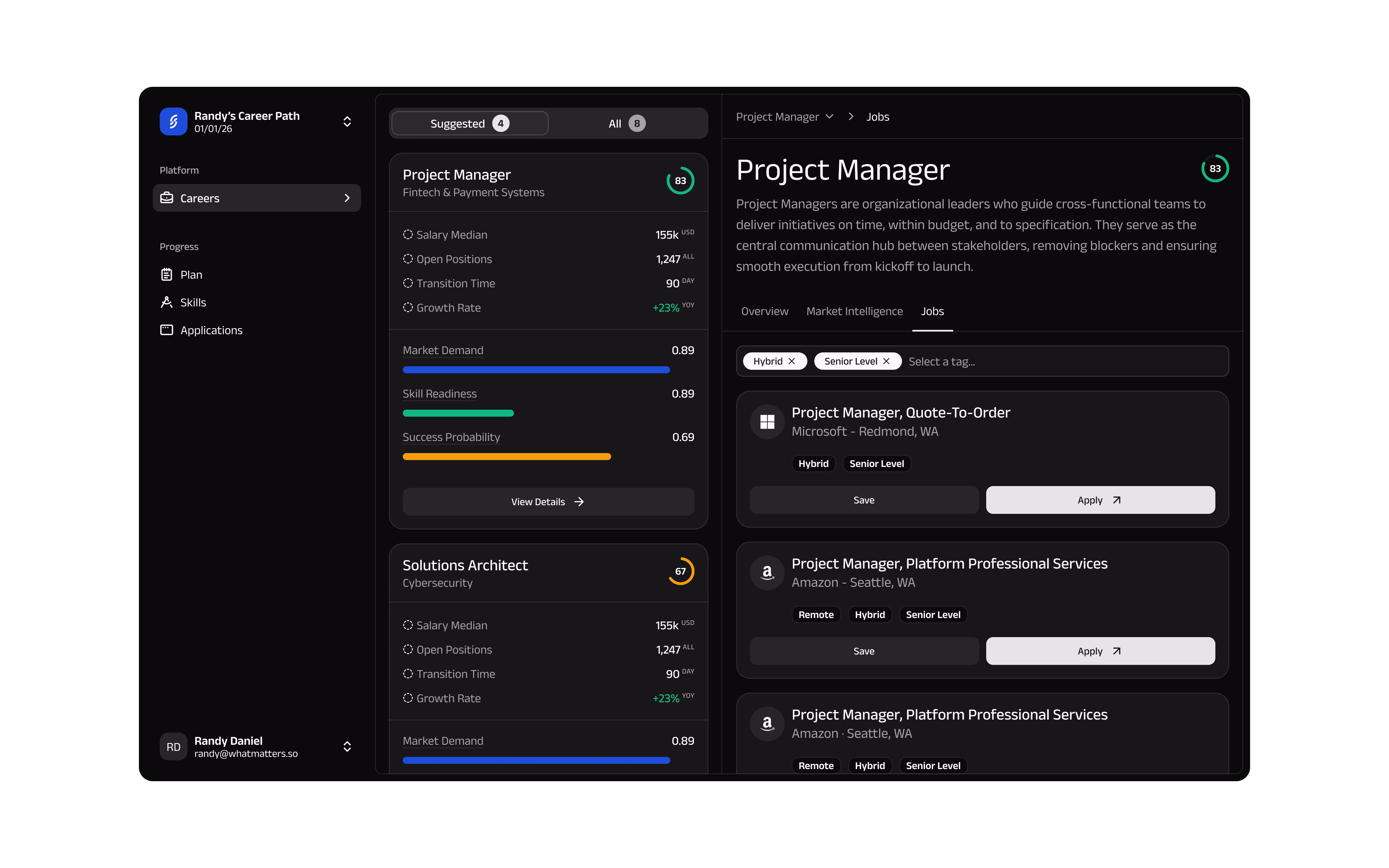Click the Remote tag on the Amazon job with Apply button
The width and height of the screenshot is (1389, 868).
pyautogui.click(x=816, y=614)
